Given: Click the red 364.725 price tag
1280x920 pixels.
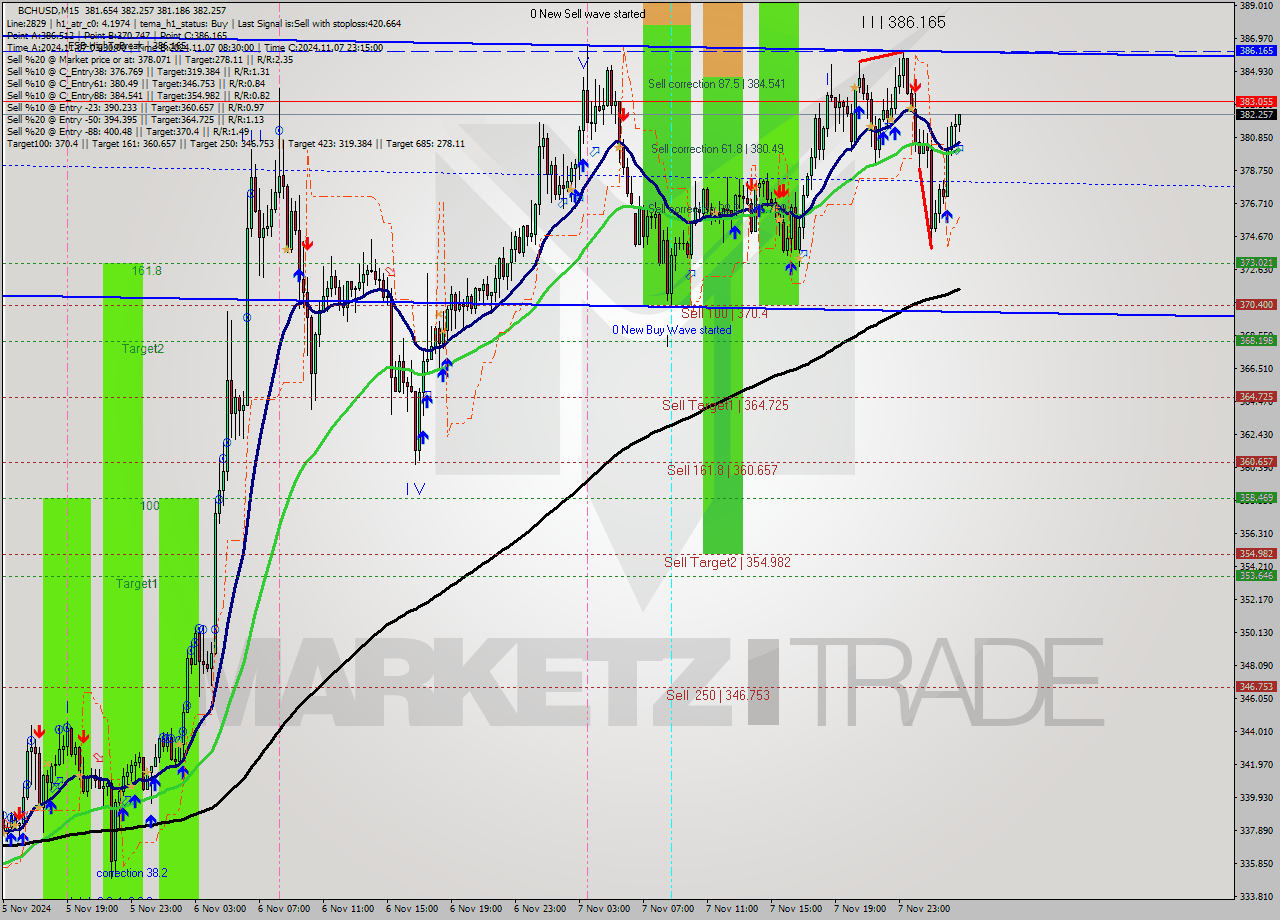Looking at the screenshot, I should point(1256,397).
